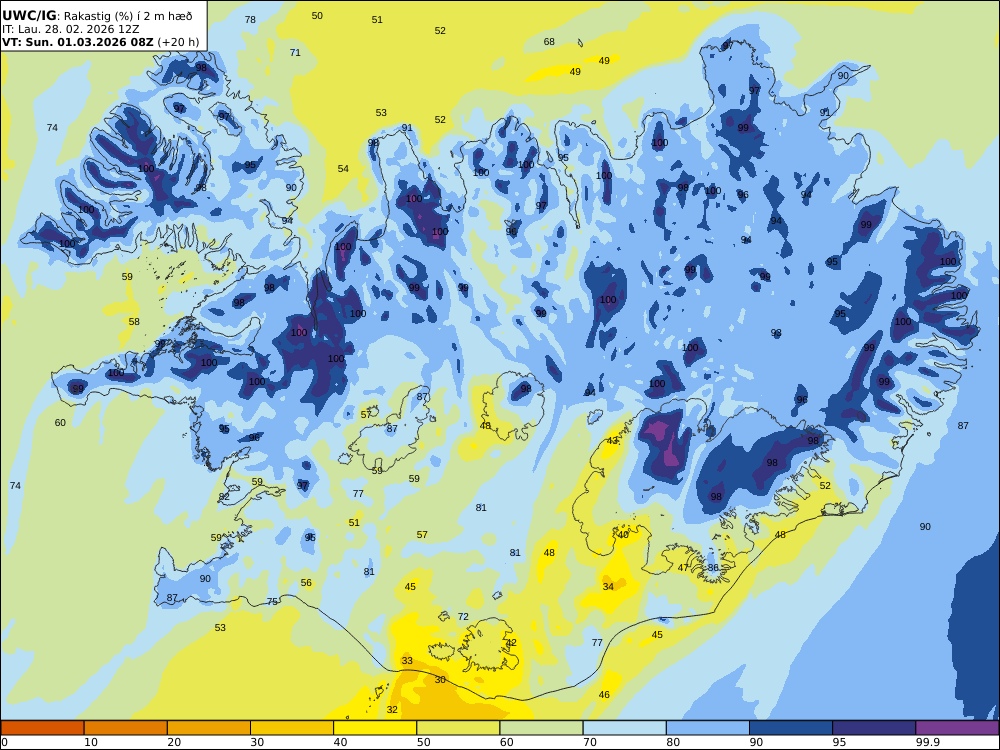Click the purple above-99.9 legend swatch
Image resolution: width=1000 pixels, height=750 pixels.
[957, 728]
